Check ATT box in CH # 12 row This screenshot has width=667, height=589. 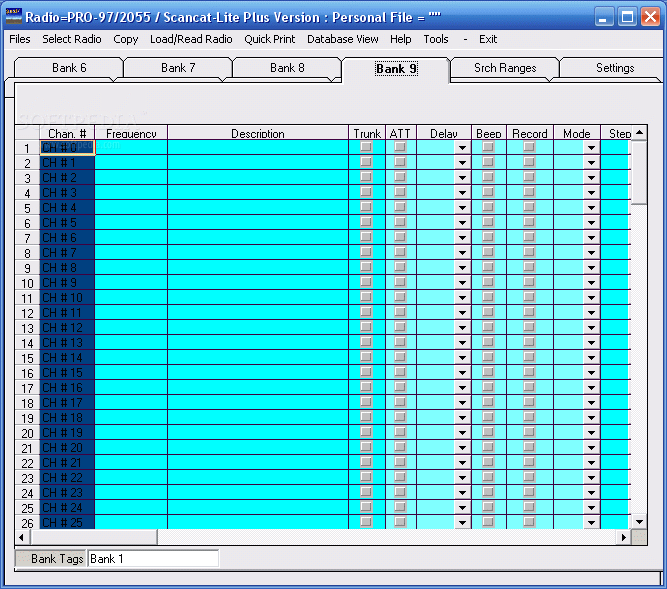coord(400,327)
